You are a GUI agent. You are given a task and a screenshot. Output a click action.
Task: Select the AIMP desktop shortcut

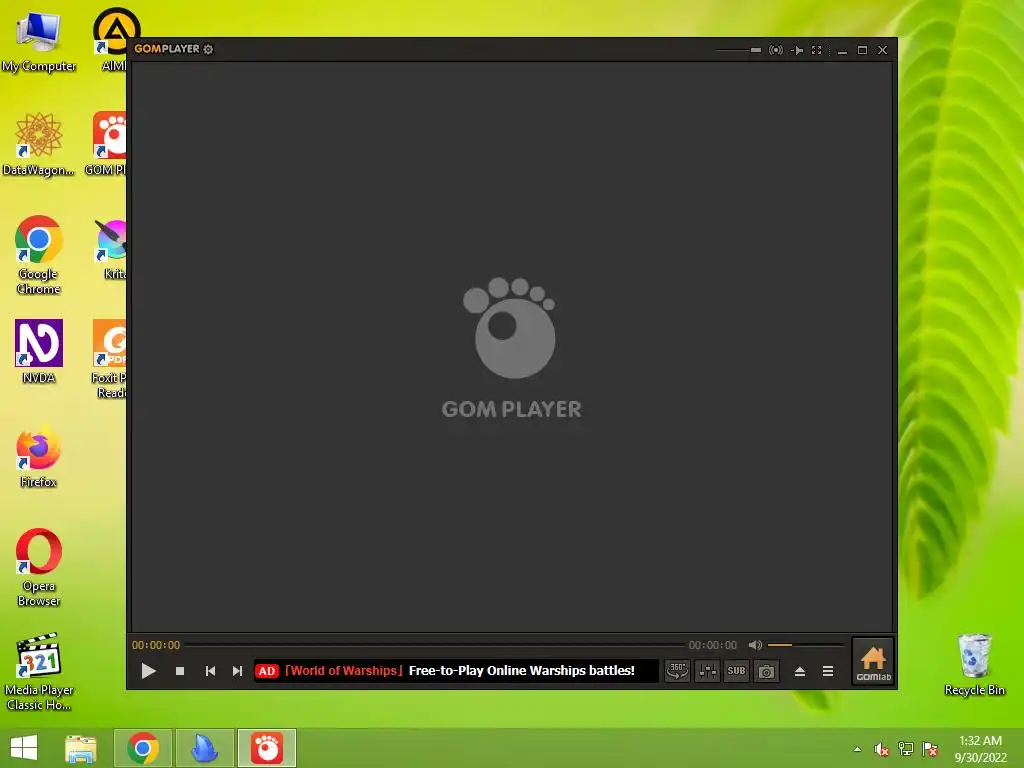tap(112, 40)
